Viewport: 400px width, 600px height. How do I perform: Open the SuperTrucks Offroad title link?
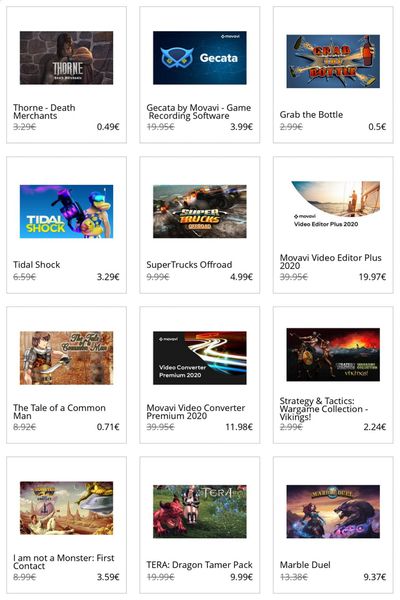[189, 264]
